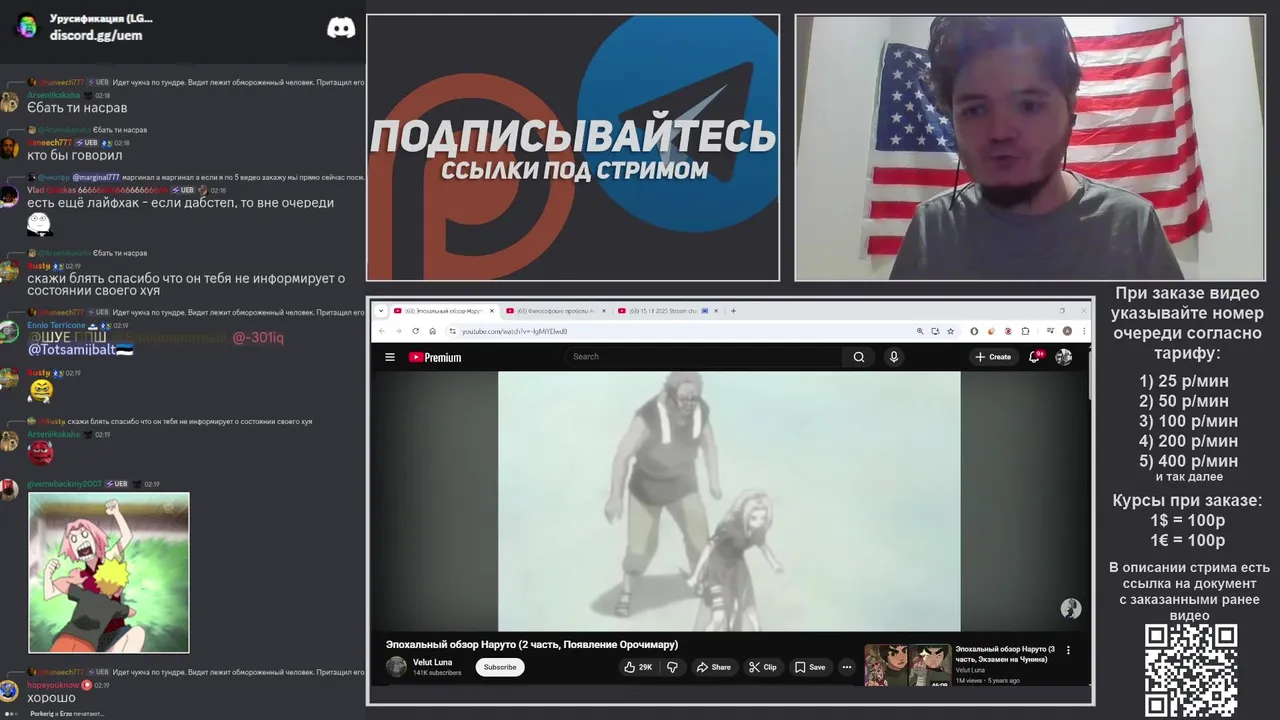Viewport: 1280px width, 720px height.
Task: Dislike the Naruto review video
Action: tap(672, 667)
